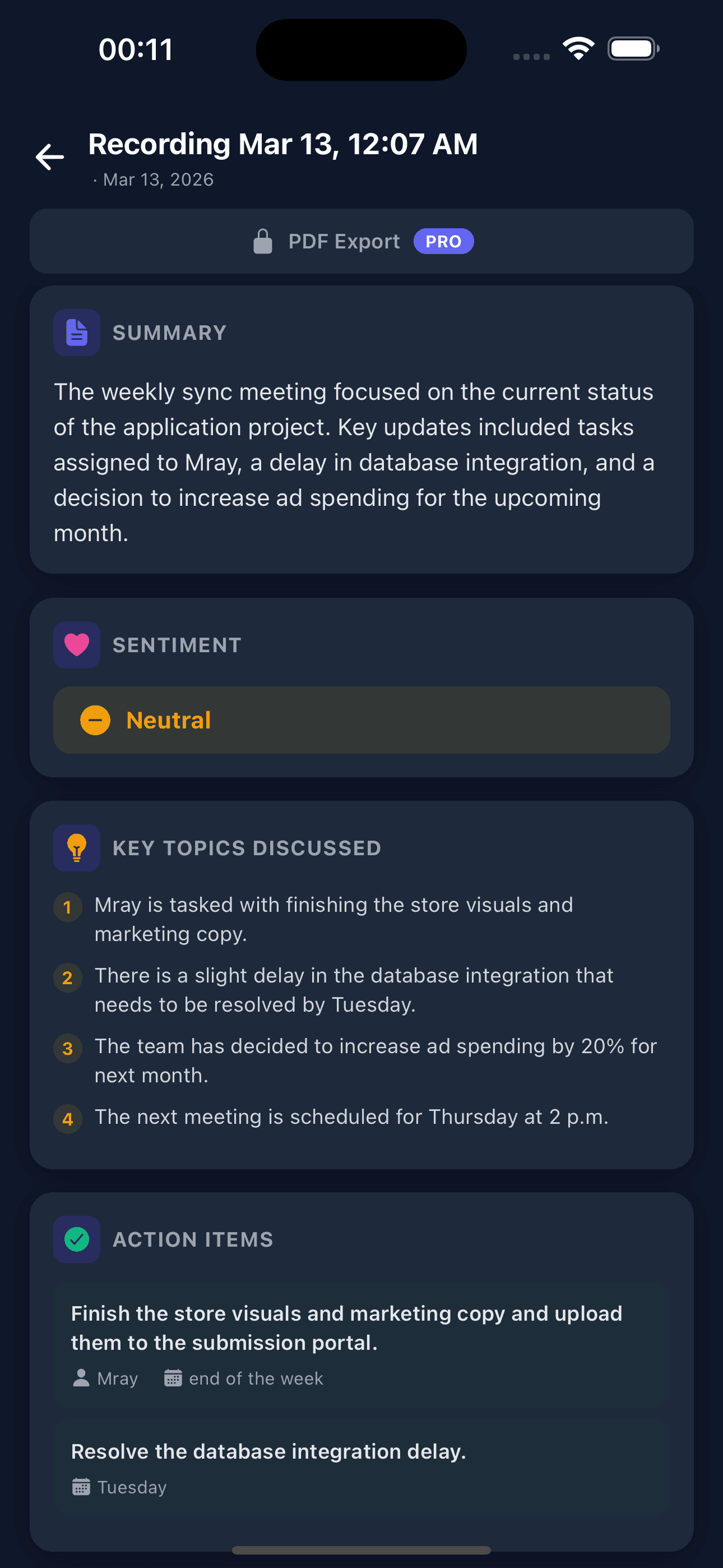The image size is (723, 1568).
Task: Tap key topic number 1 badge
Action: pyautogui.click(x=68, y=907)
